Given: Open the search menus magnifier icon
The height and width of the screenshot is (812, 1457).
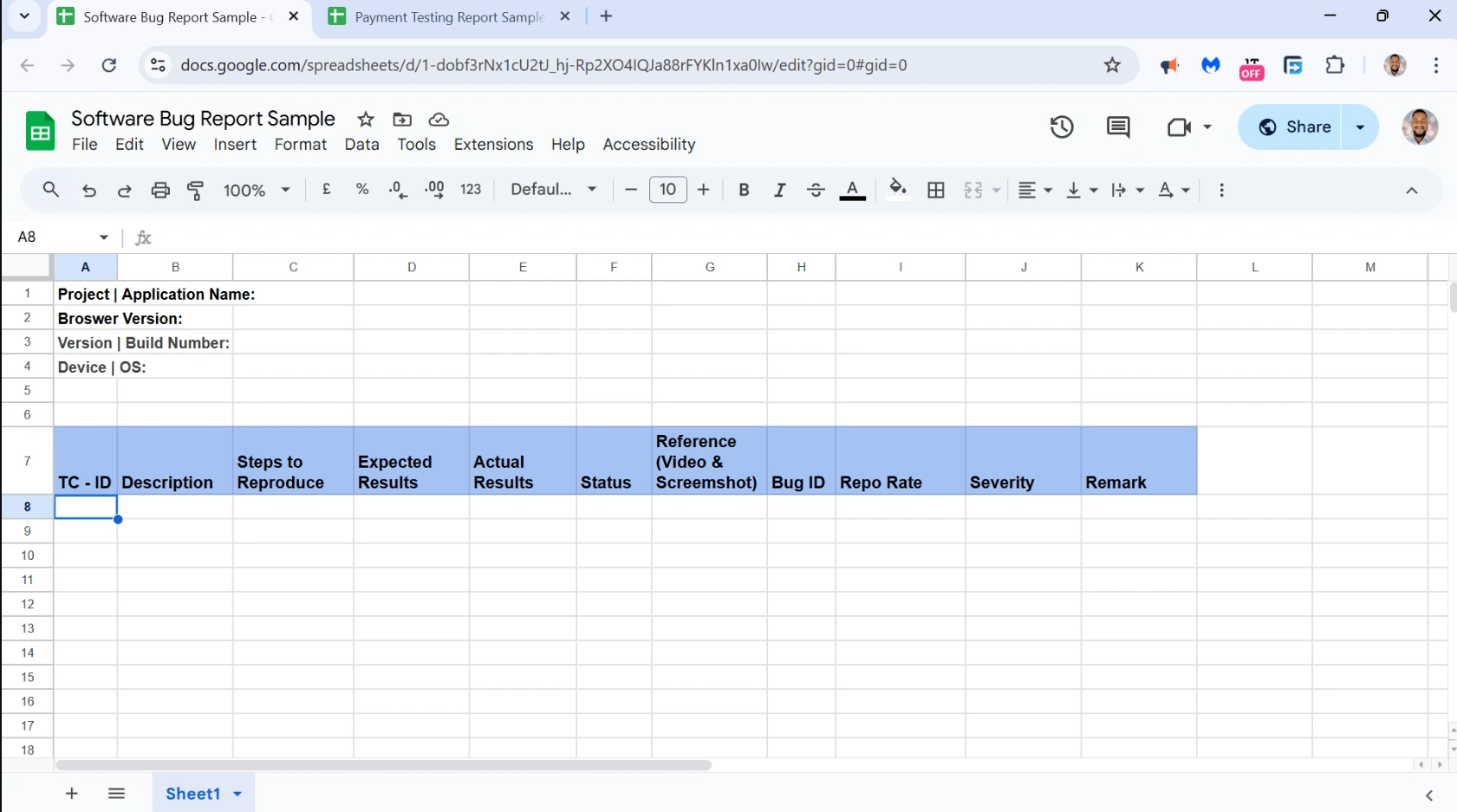Looking at the screenshot, I should coord(51,190).
